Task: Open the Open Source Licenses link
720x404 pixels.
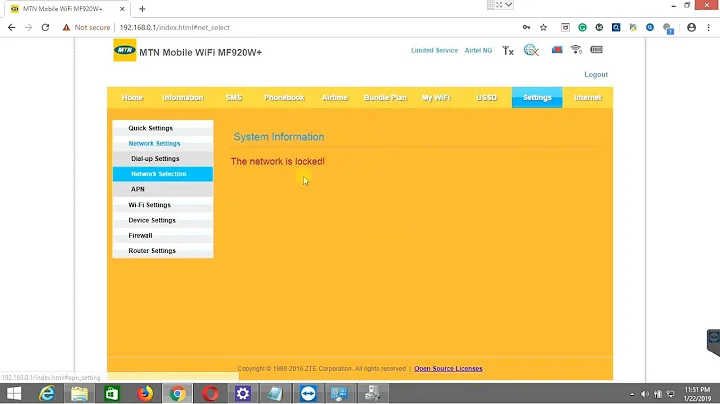Action: 448,369
